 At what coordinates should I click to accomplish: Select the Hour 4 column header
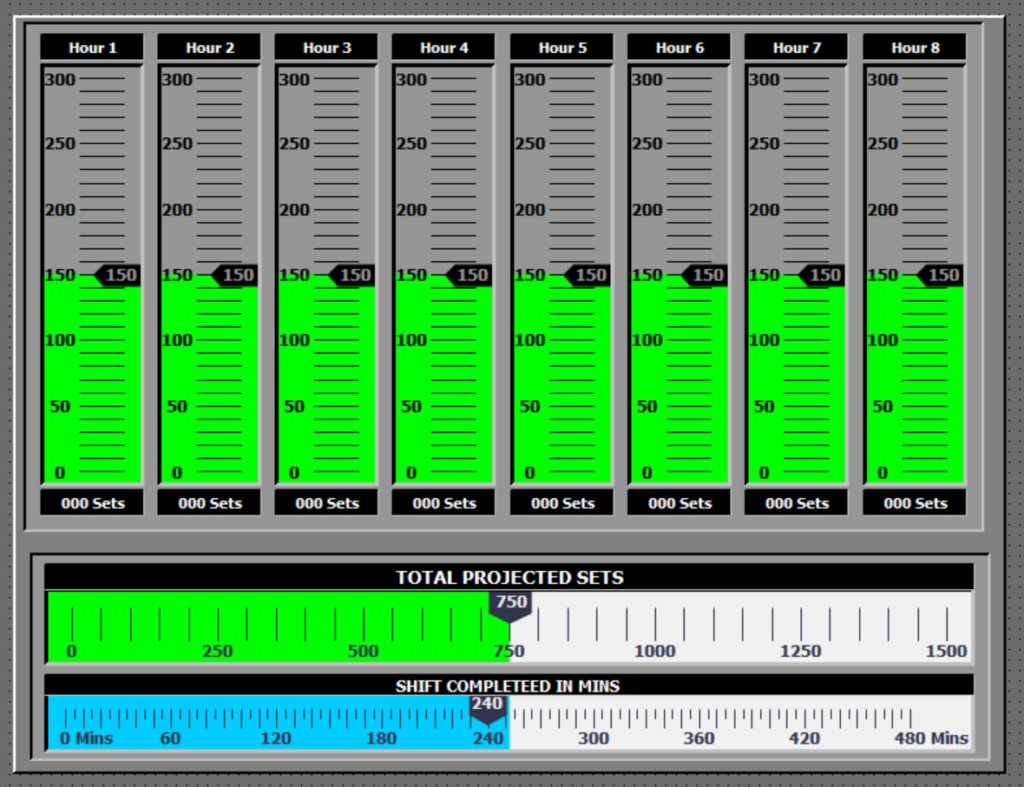(x=443, y=48)
